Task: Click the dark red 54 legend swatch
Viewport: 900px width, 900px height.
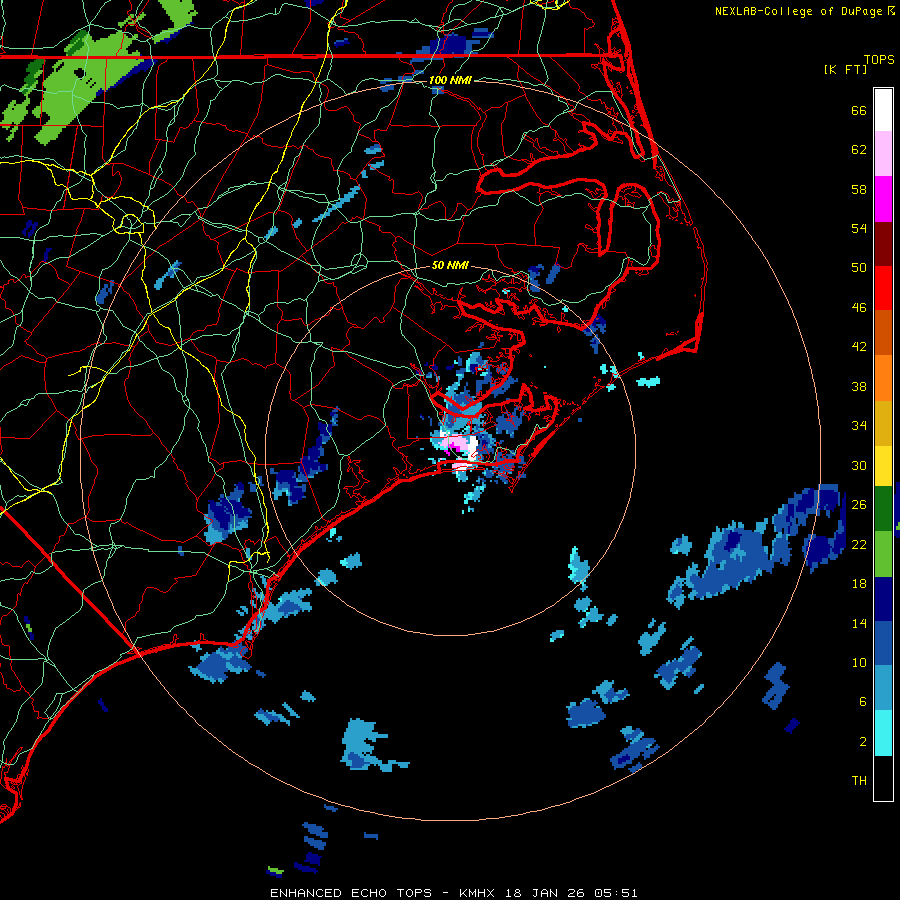Action: [x=883, y=244]
